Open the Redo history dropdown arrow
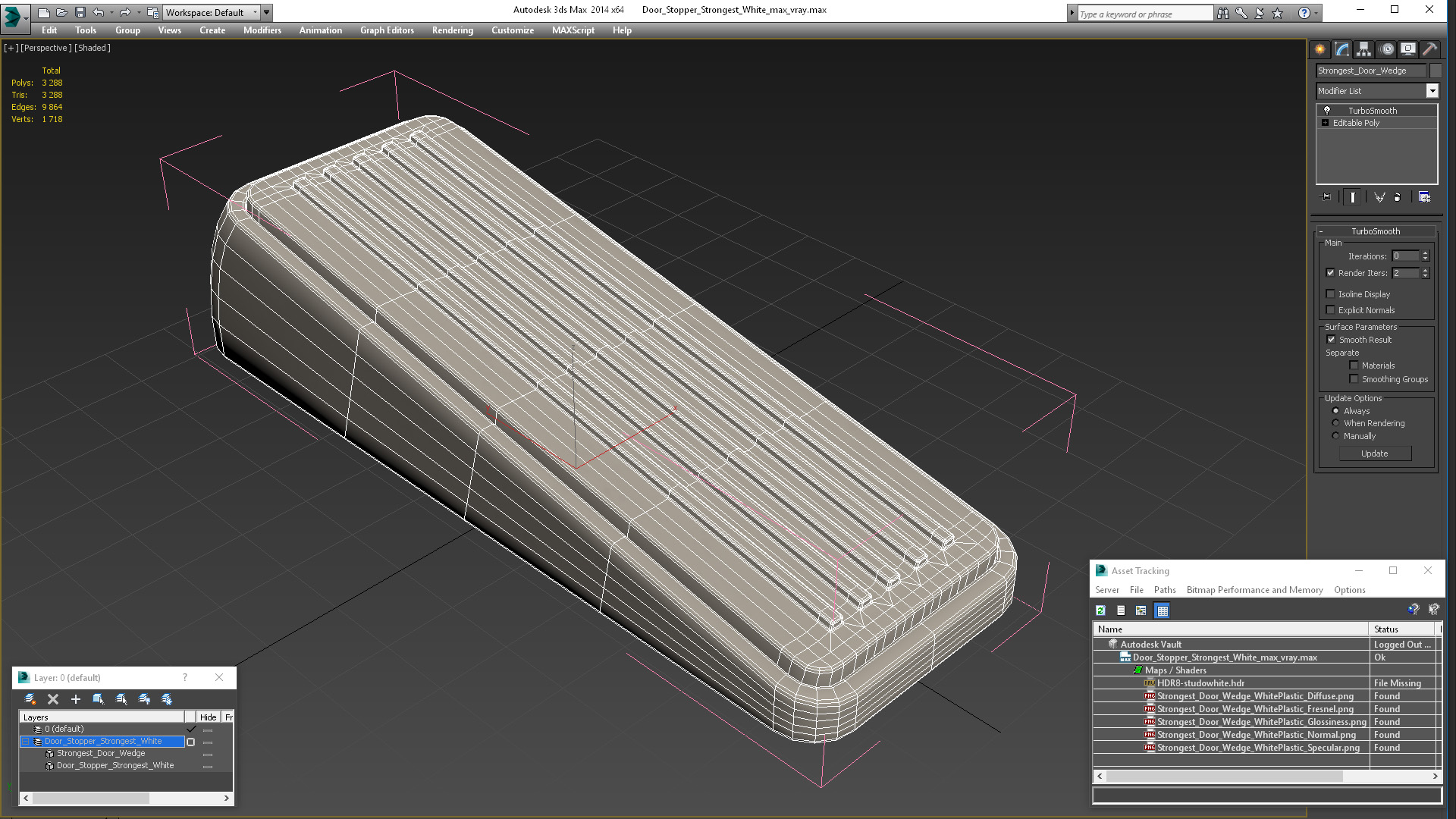The width and height of the screenshot is (1456, 819). [139, 12]
